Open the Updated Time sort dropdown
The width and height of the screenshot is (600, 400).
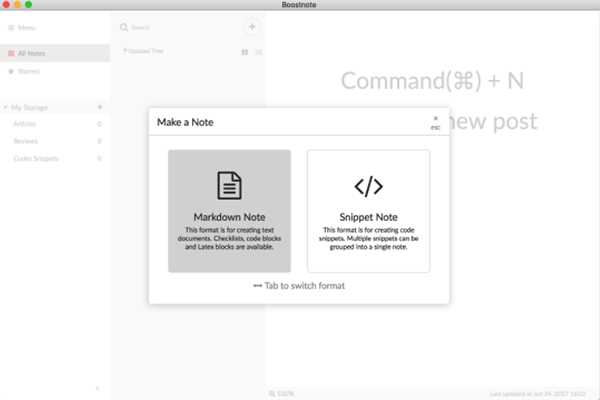(143, 51)
